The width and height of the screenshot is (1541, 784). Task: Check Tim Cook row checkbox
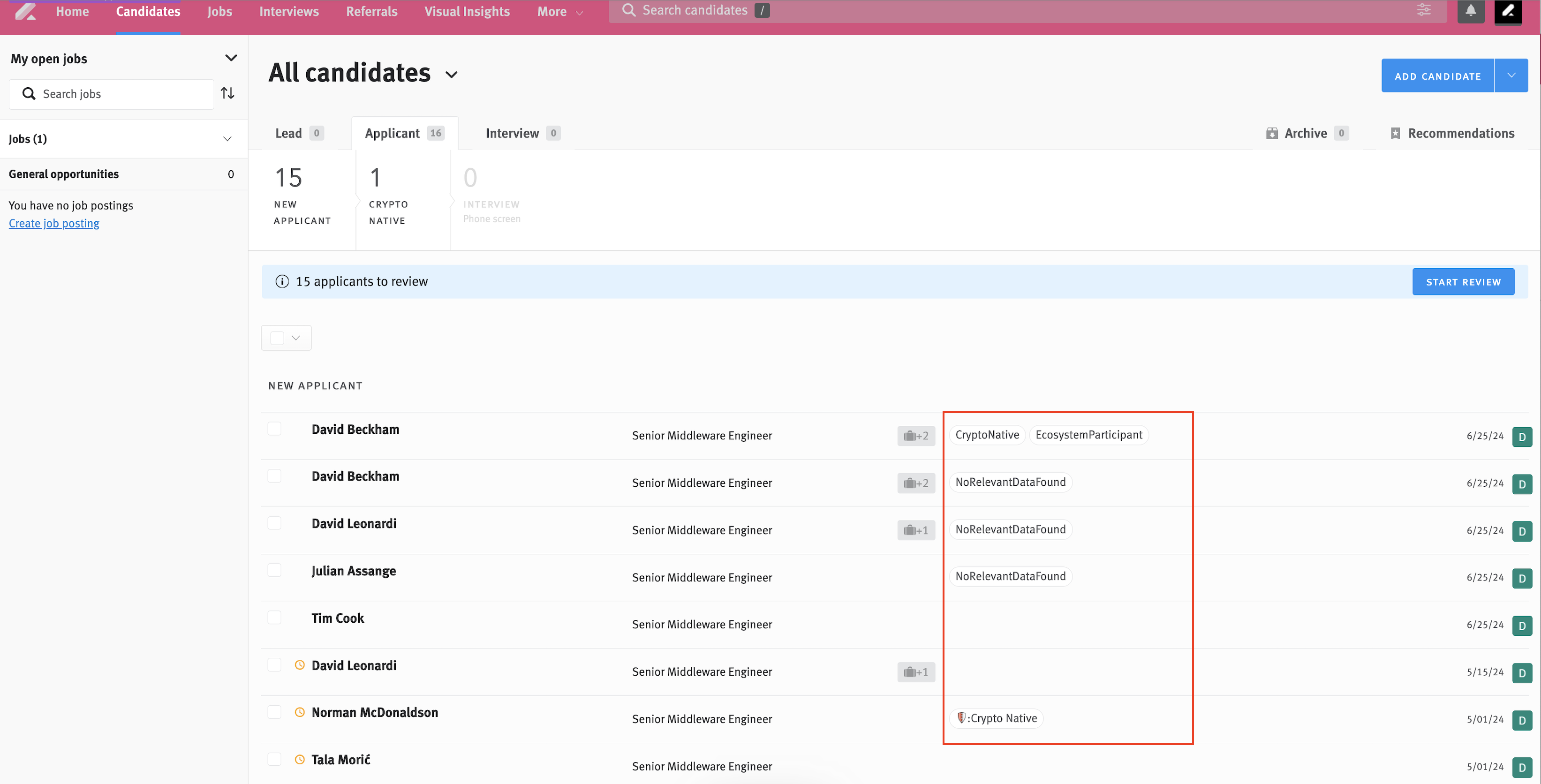274,617
